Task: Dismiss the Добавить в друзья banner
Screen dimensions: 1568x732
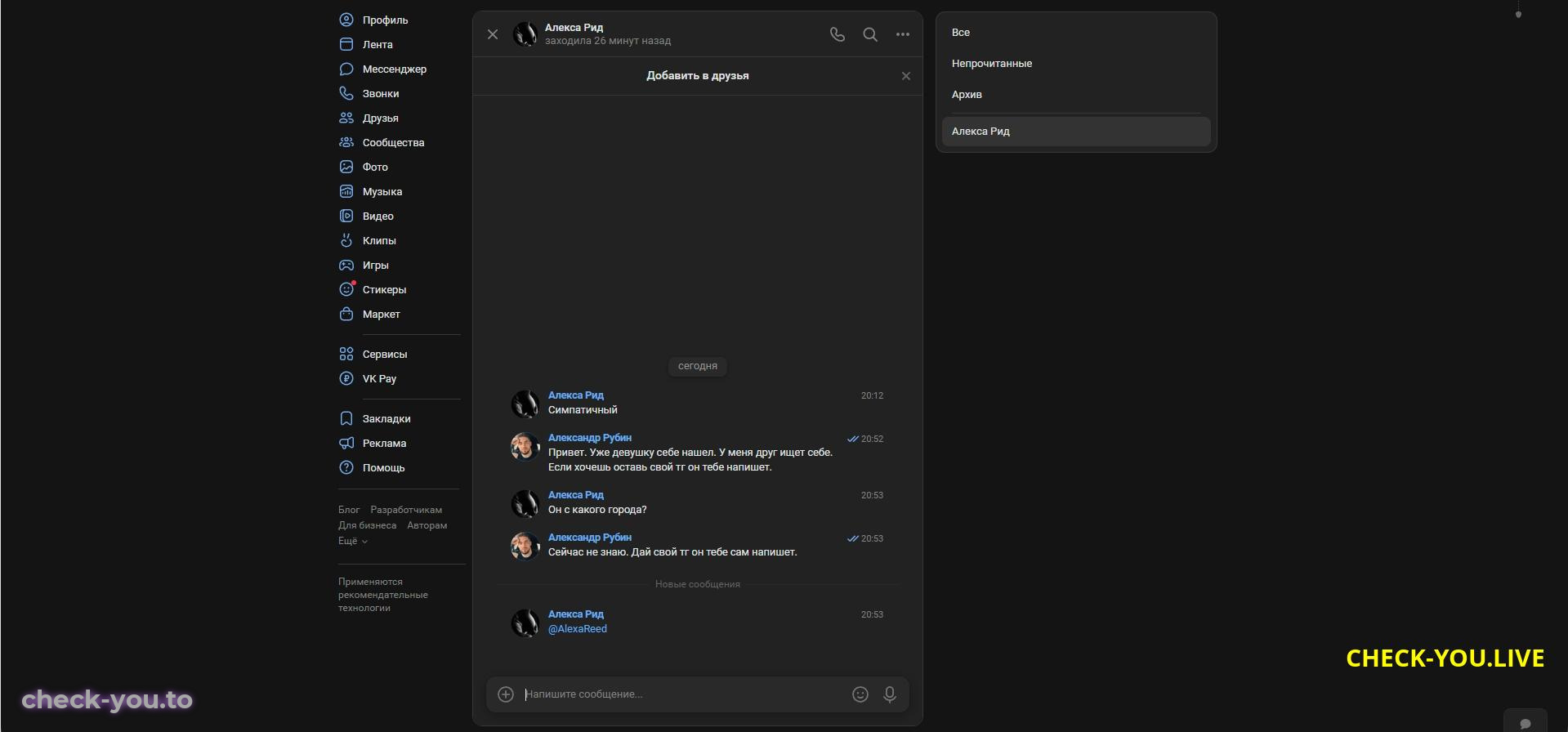Action: pos(906,76)
